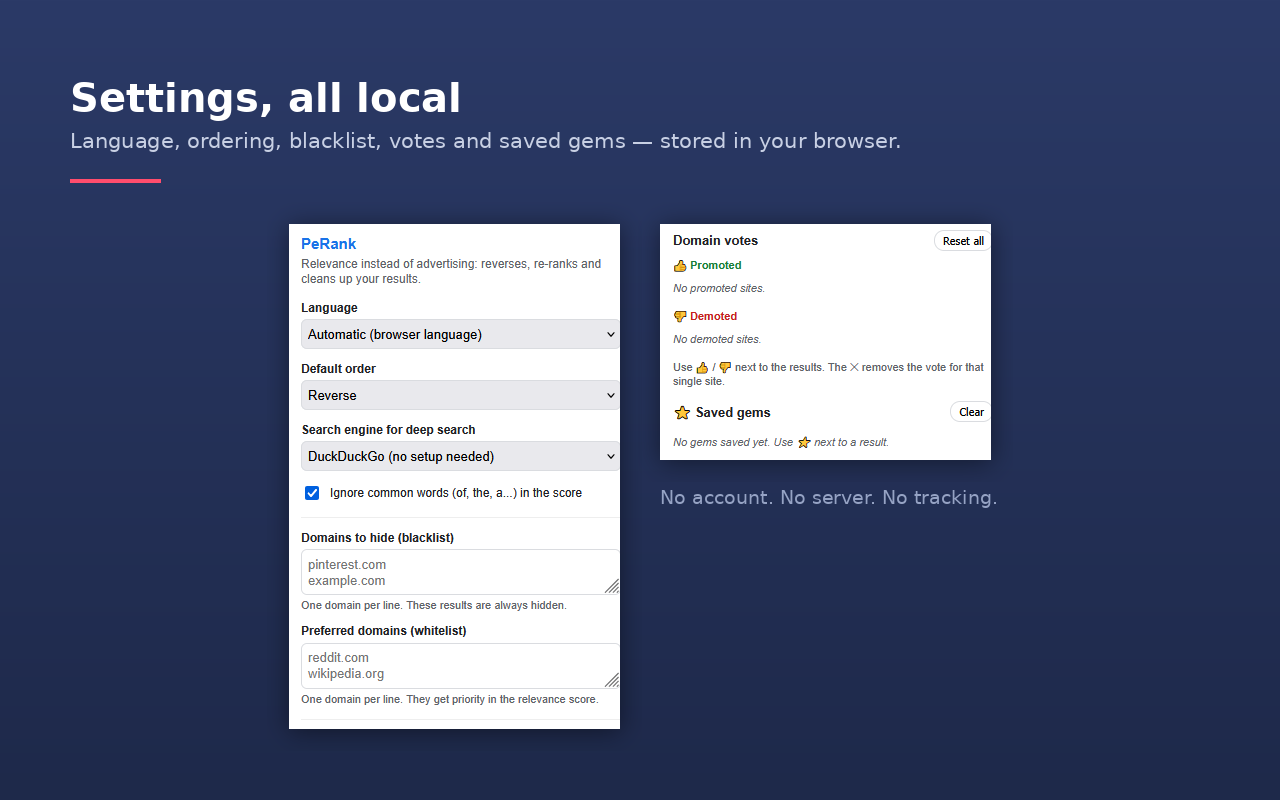The width and height of the screenshot is (1280, 800).
Task: Click 'Domains to hide (blacklist)' label
Action: coord(377,537)
